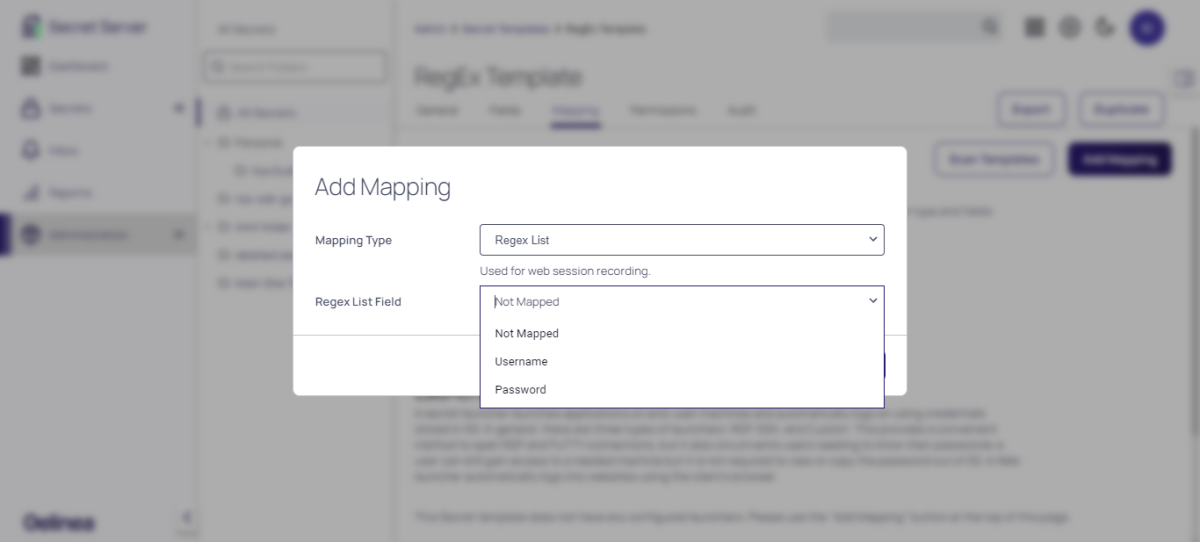Switch to the Permissions tab
Screen dimensions: 1200x542
point(663,110)
